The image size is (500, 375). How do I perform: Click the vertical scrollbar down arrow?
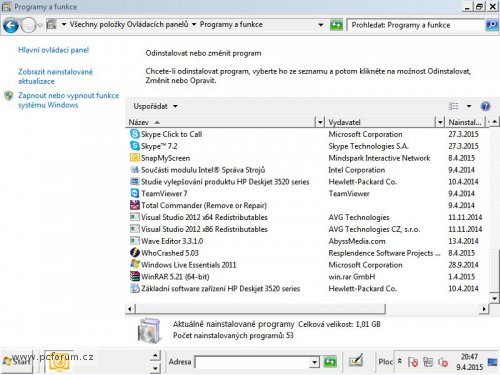click(x=494, y=298)
